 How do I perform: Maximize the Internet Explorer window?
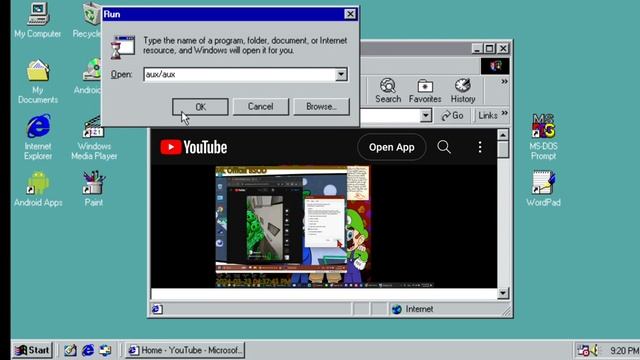pyautogui.click(x=490, y=49)
